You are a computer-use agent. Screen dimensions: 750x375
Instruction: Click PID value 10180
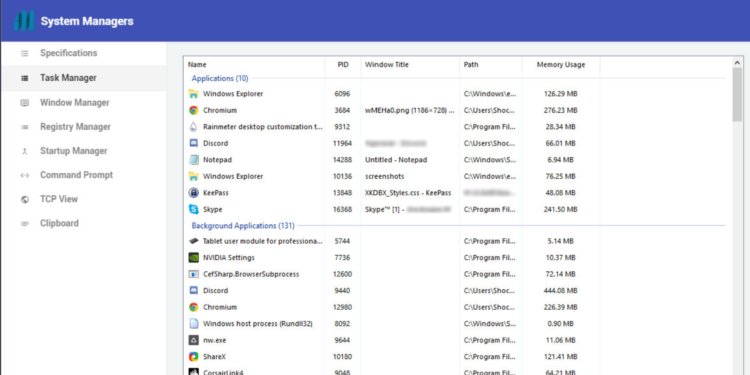click(x=342, y=357)
